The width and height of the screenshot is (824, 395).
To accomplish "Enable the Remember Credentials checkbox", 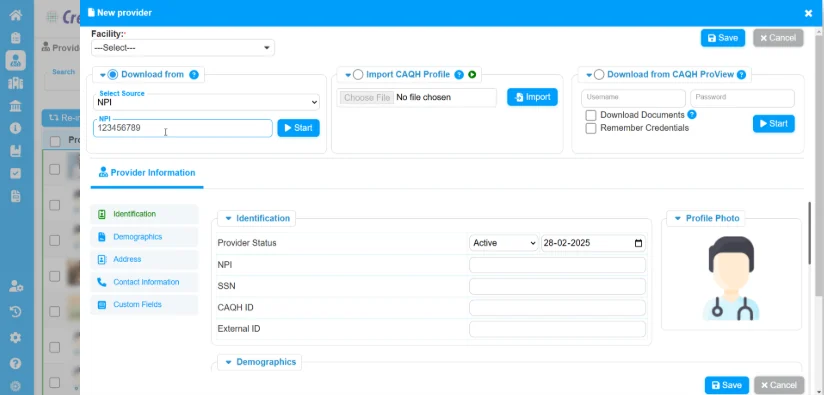I will click(x=591, y=128).
